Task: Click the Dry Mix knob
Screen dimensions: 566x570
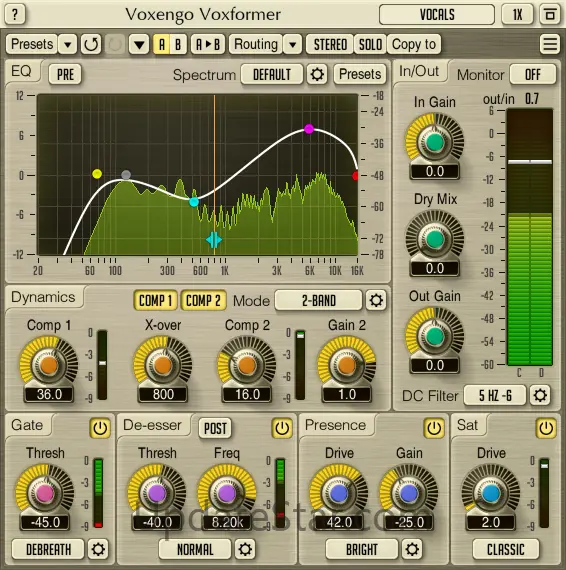Action: point(435,239)
